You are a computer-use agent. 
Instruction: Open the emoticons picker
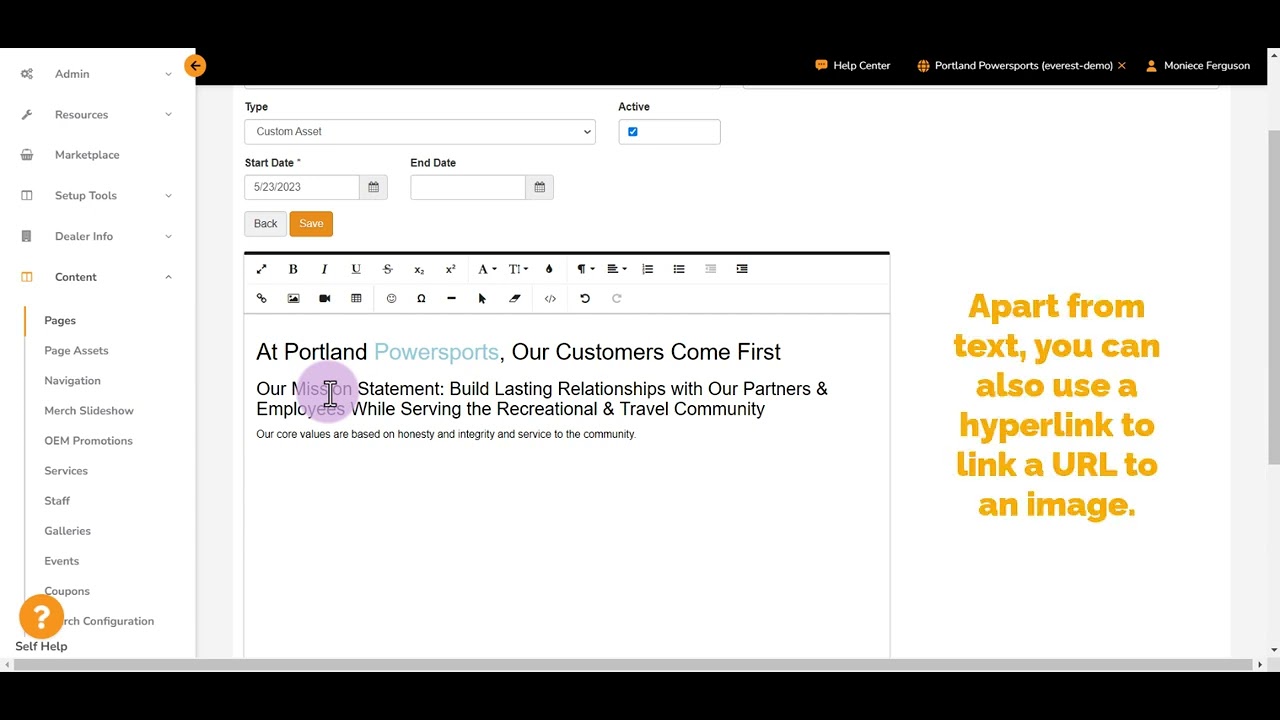pyautogui.click(x=391, y=298)
